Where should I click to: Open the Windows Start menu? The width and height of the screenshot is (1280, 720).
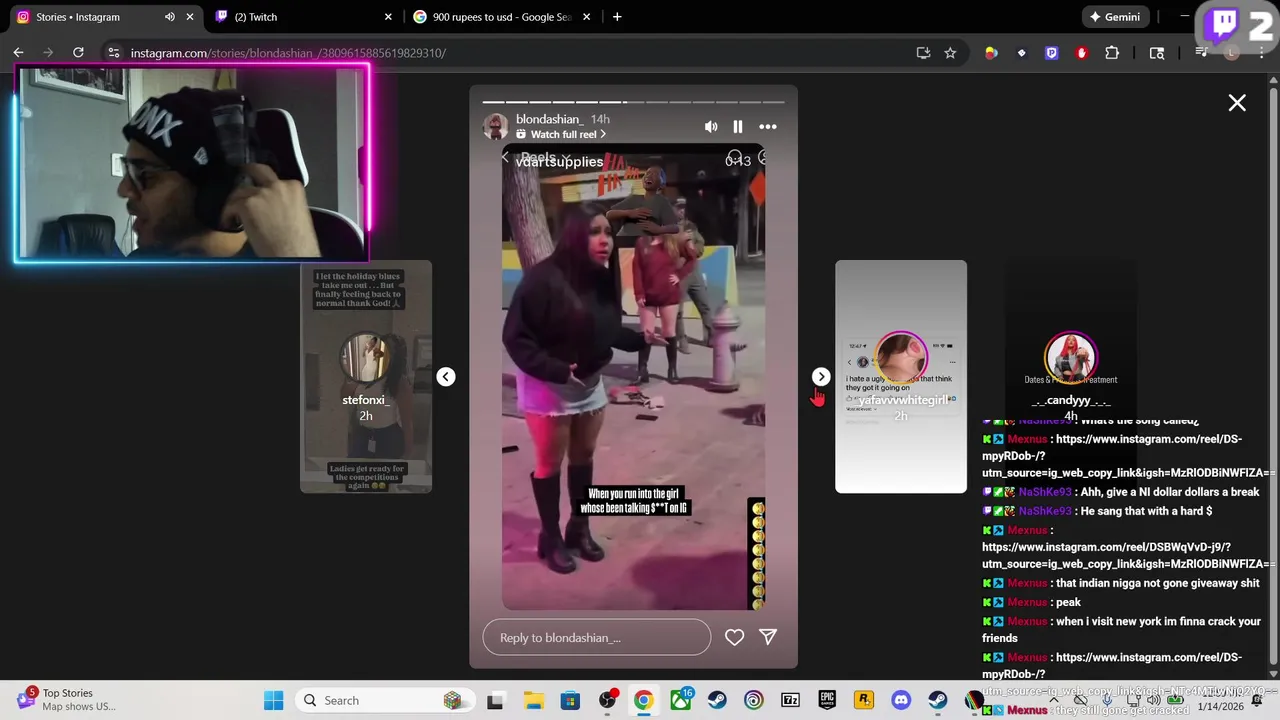point(273,701)
